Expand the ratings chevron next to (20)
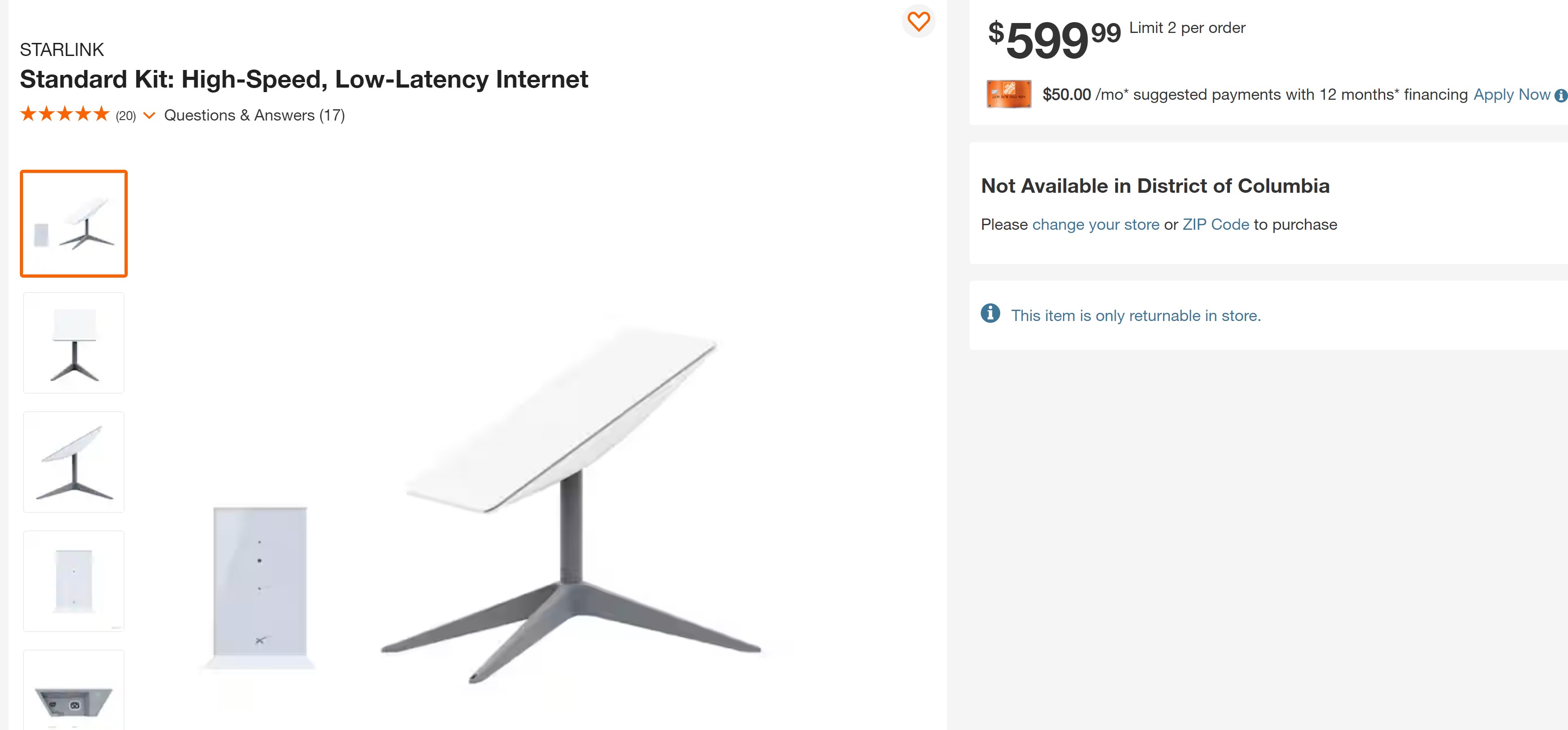Screen dimensions: 1568x730 pyautogui.click(x=149, y=116)
